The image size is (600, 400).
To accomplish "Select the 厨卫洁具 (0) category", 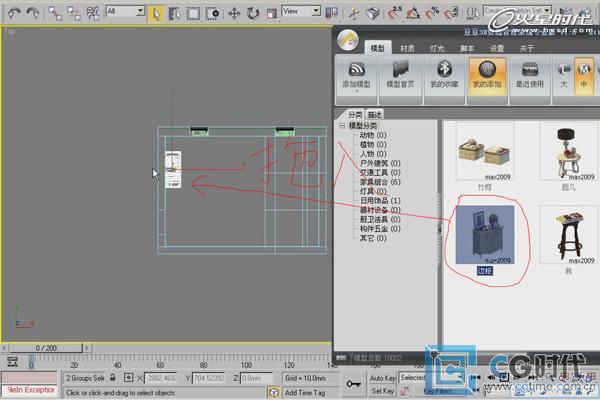I will click(380, 219).
